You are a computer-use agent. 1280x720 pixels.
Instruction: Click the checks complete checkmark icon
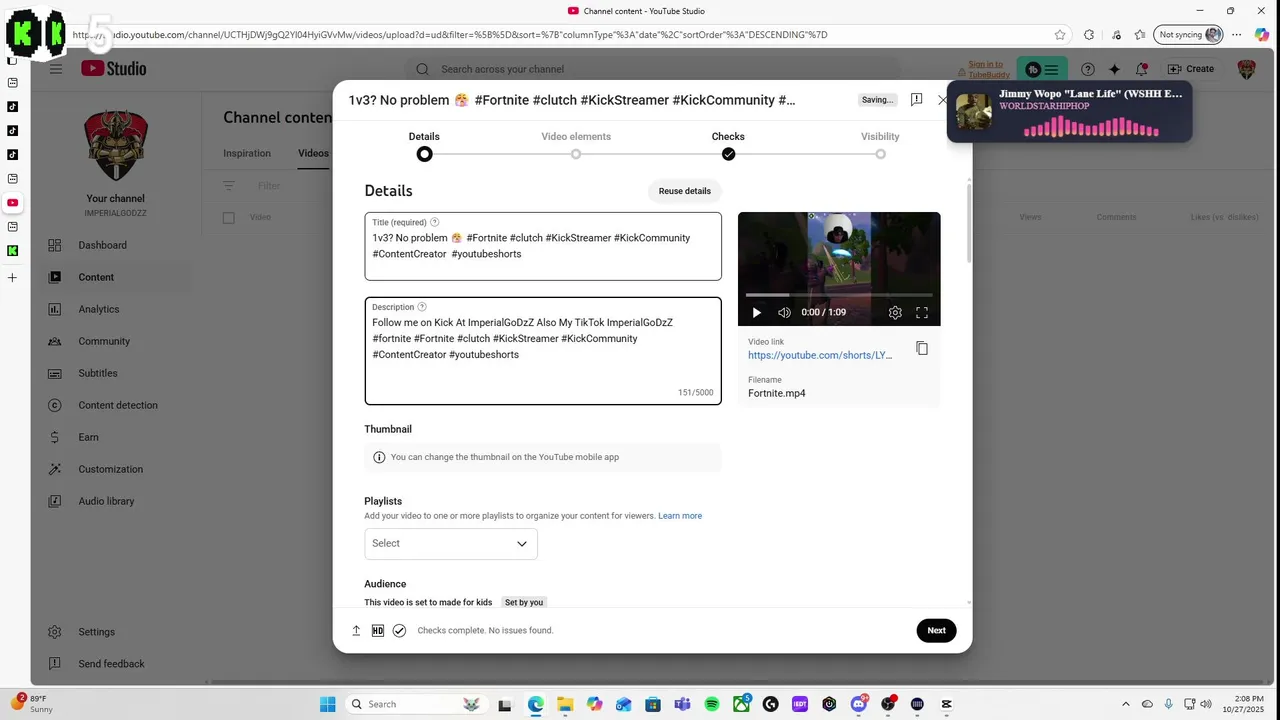click(x=399, y=630)
